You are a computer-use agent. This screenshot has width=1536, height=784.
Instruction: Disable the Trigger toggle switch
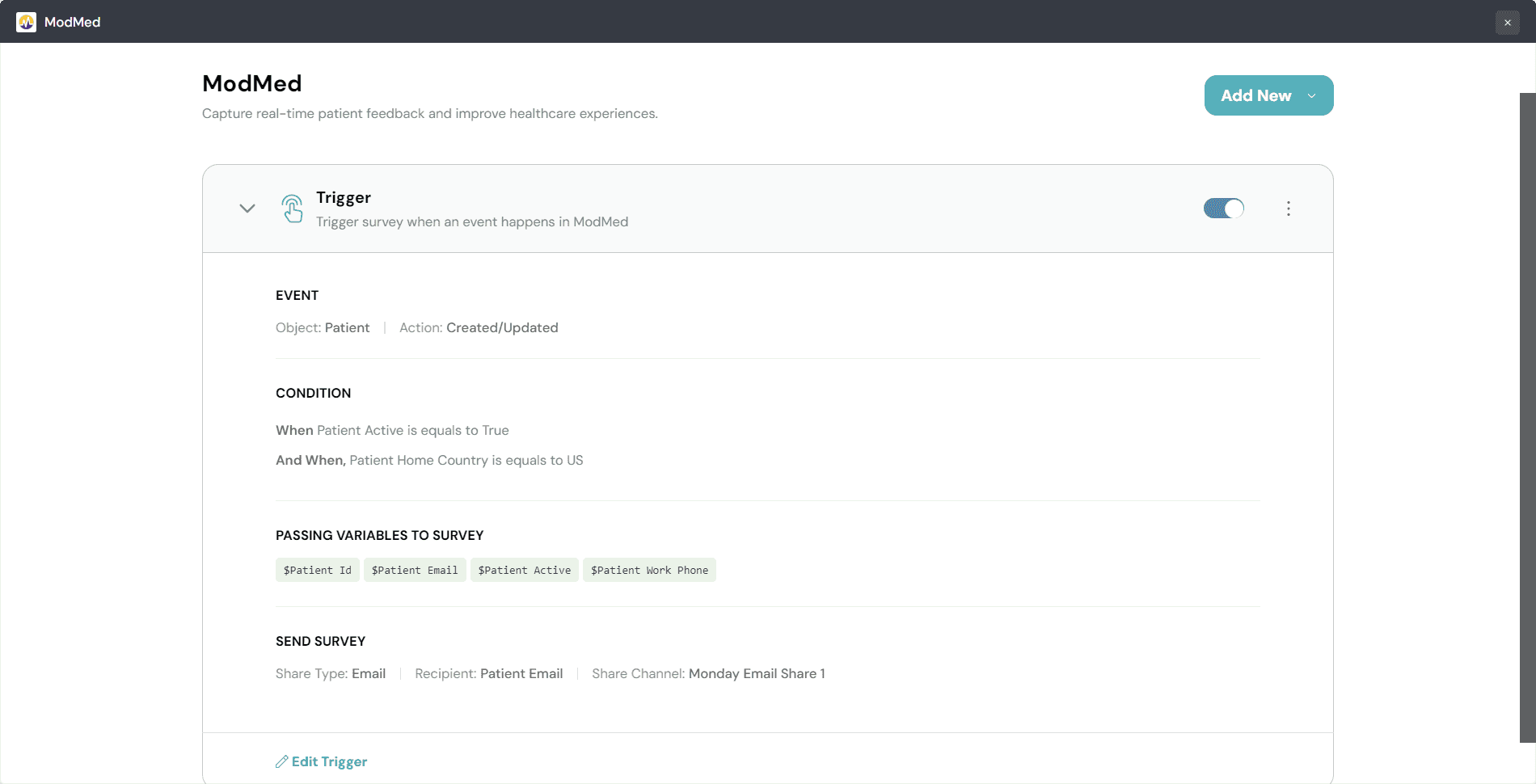coord(1223,209)
